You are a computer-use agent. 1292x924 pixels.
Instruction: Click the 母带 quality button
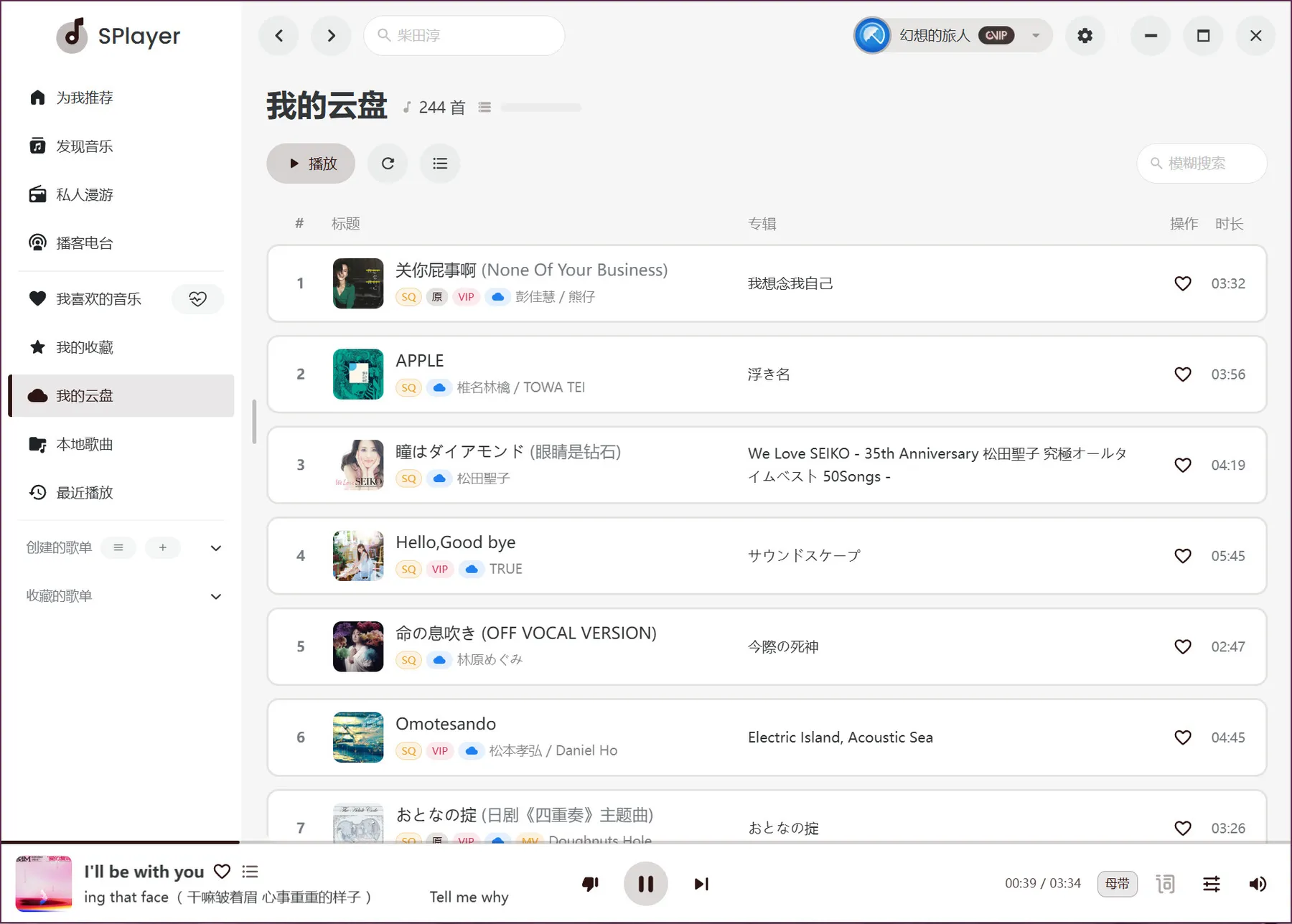coord(1117,884)
